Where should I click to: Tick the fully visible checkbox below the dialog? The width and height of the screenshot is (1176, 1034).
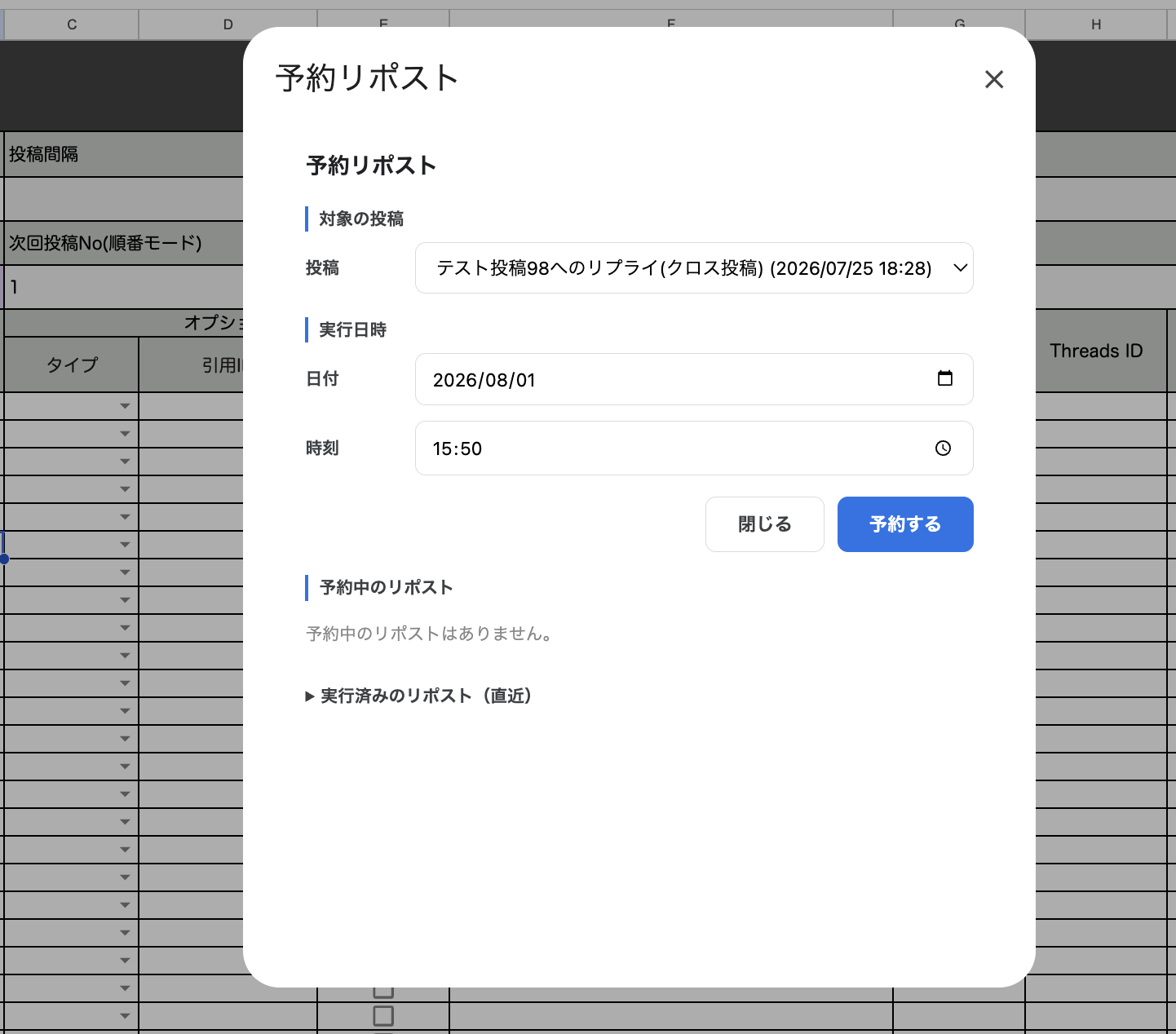[x=383, y=1015]
